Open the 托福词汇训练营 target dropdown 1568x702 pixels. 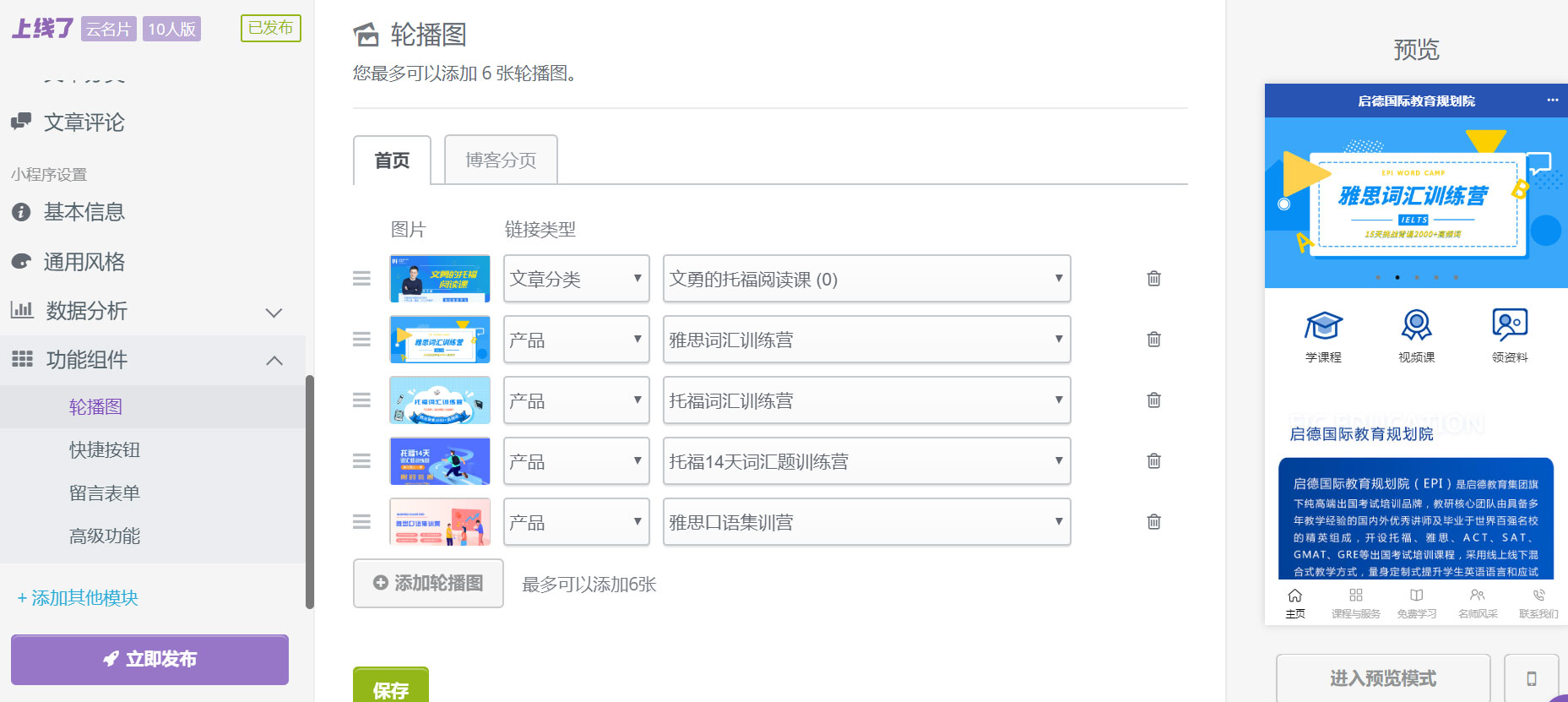tap(867, 400)
